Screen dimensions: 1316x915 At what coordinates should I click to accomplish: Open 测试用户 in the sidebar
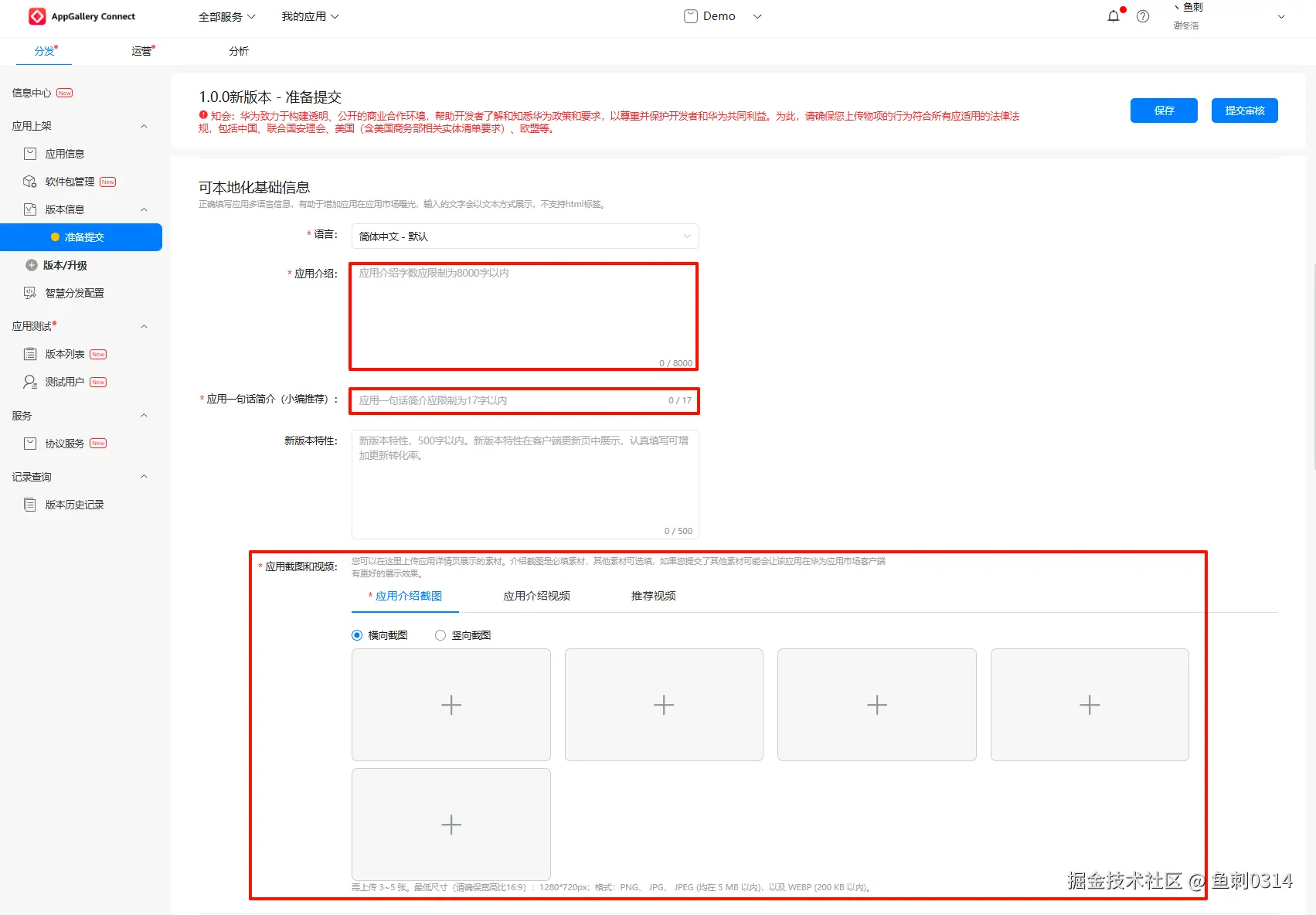(x=65, y=382)
